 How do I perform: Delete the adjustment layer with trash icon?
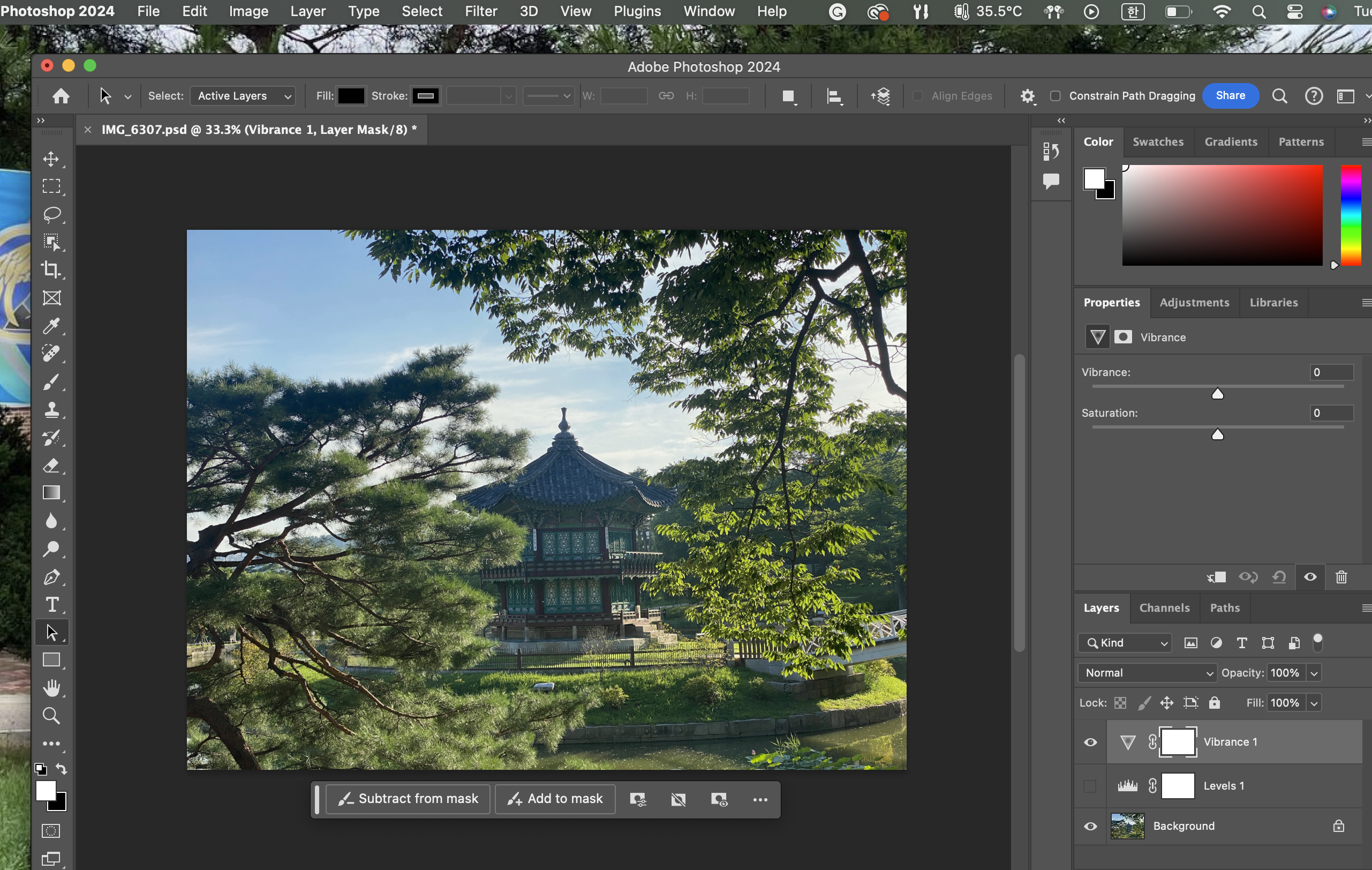tap(1340, 577)
